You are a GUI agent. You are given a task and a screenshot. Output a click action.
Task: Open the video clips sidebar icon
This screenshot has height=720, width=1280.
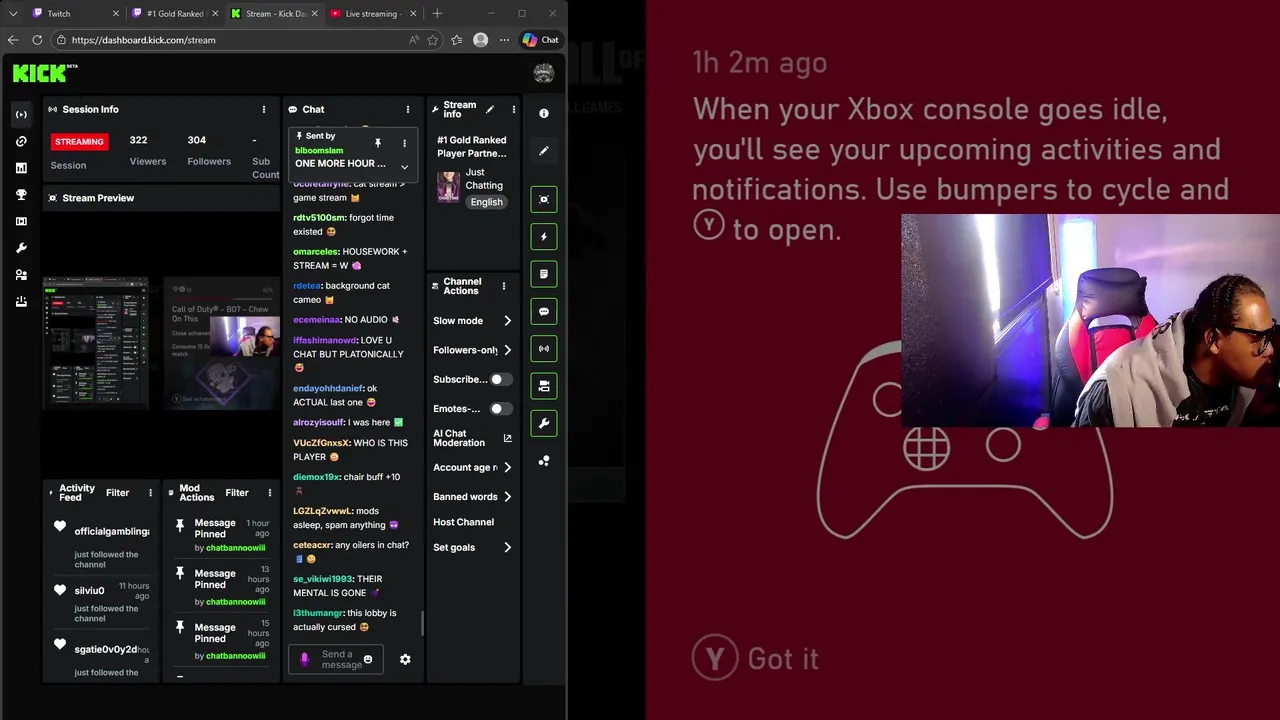pyautogui.click(x=21, y=221)
